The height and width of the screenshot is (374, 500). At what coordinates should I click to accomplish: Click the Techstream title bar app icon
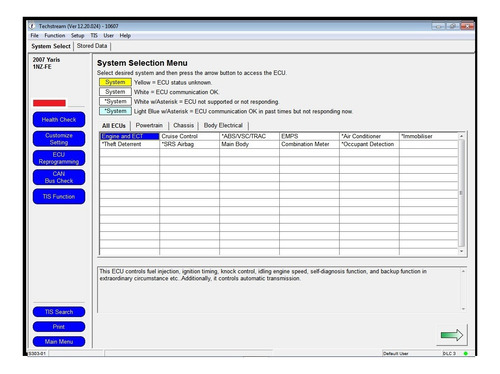click(32, 26)
